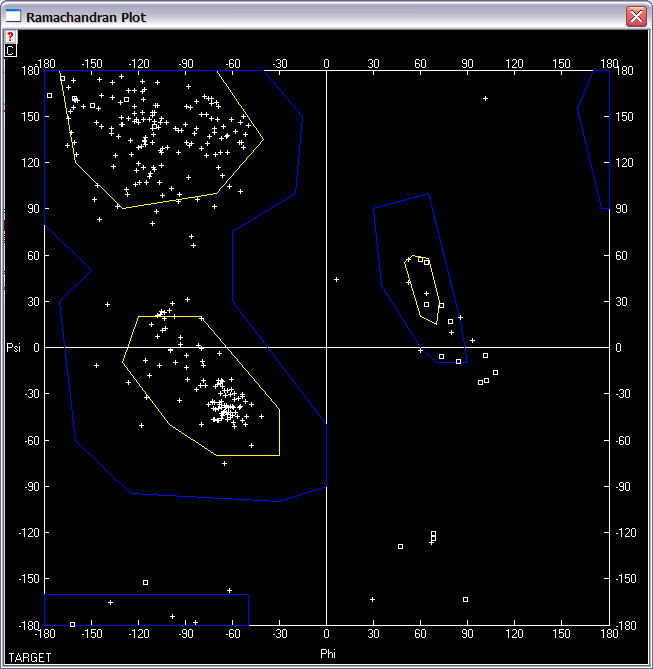Viewport: 653px width, 669px height.
Task: Select cross residue near phi 30, psi -163
Action: coord(372,599)
